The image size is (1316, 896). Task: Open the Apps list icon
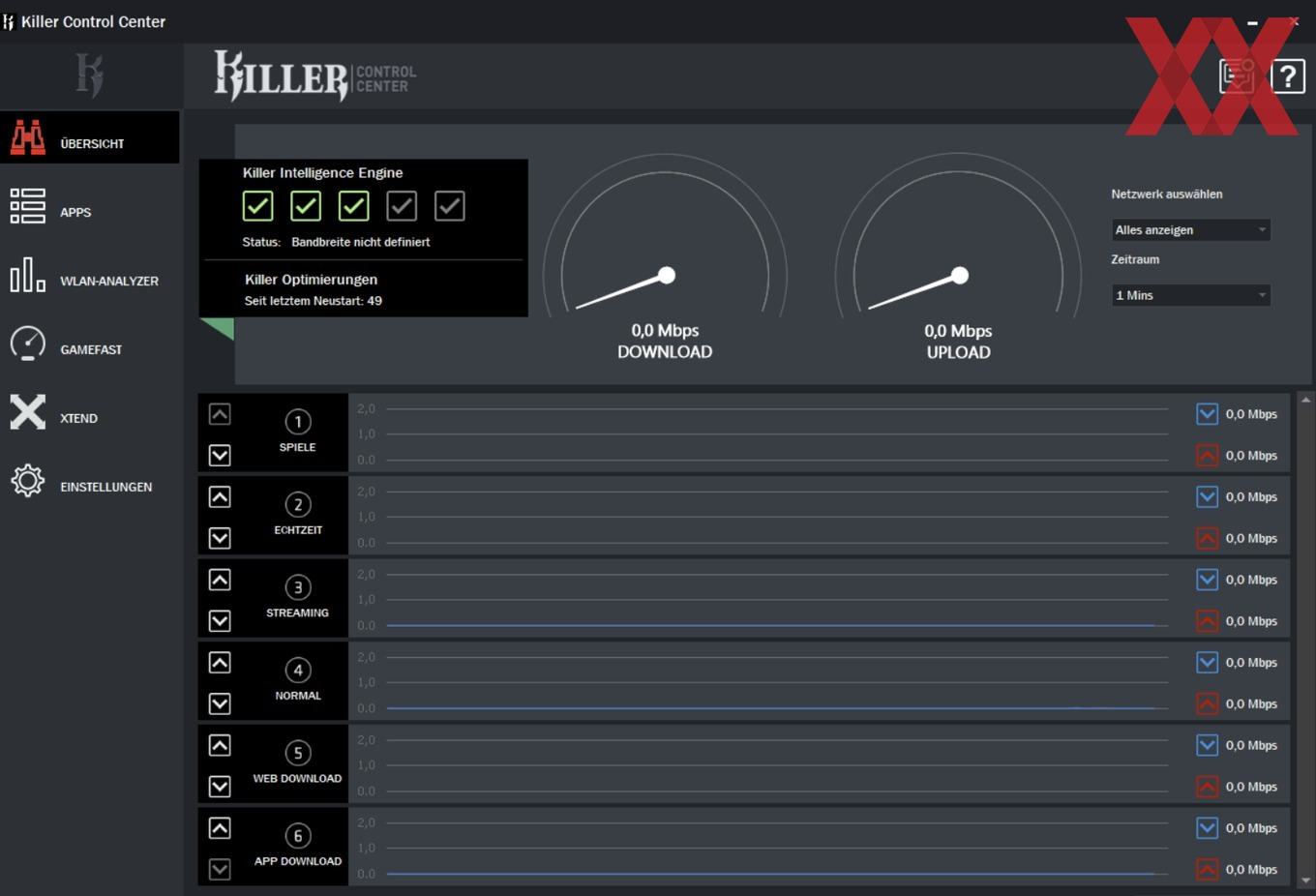tap(27, 206)
